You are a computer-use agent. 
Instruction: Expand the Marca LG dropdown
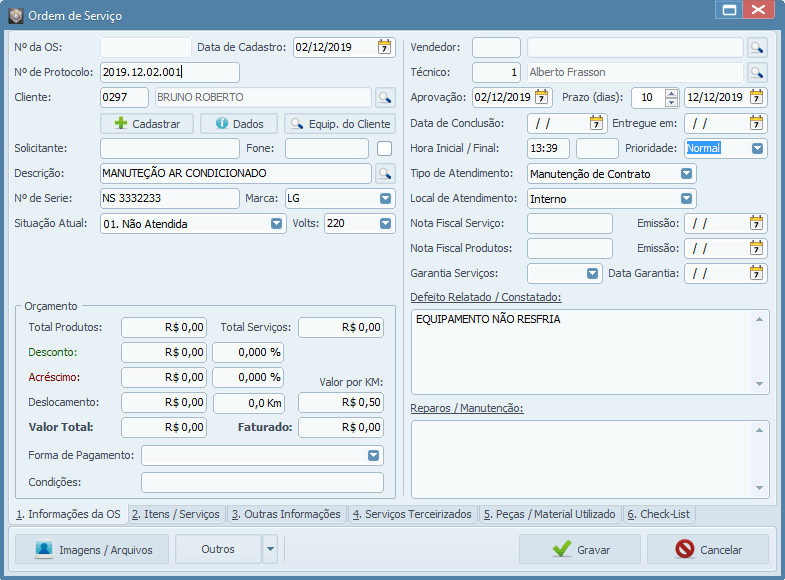(385, 199)
